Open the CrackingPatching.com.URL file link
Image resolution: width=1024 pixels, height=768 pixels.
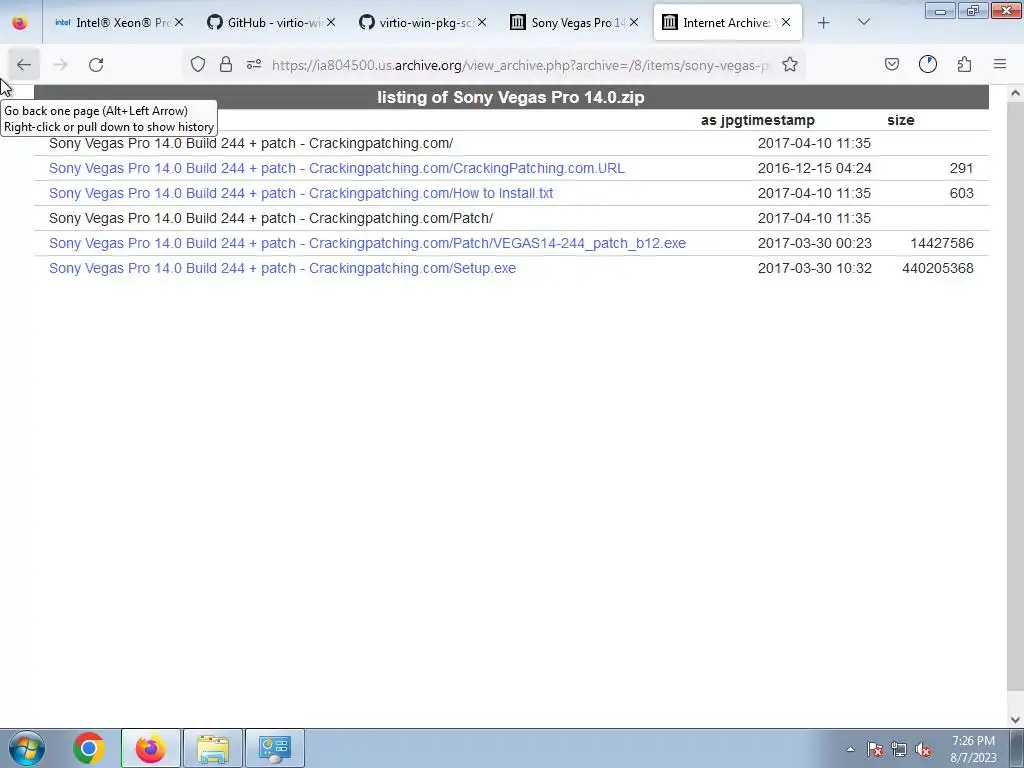point(337,168)
